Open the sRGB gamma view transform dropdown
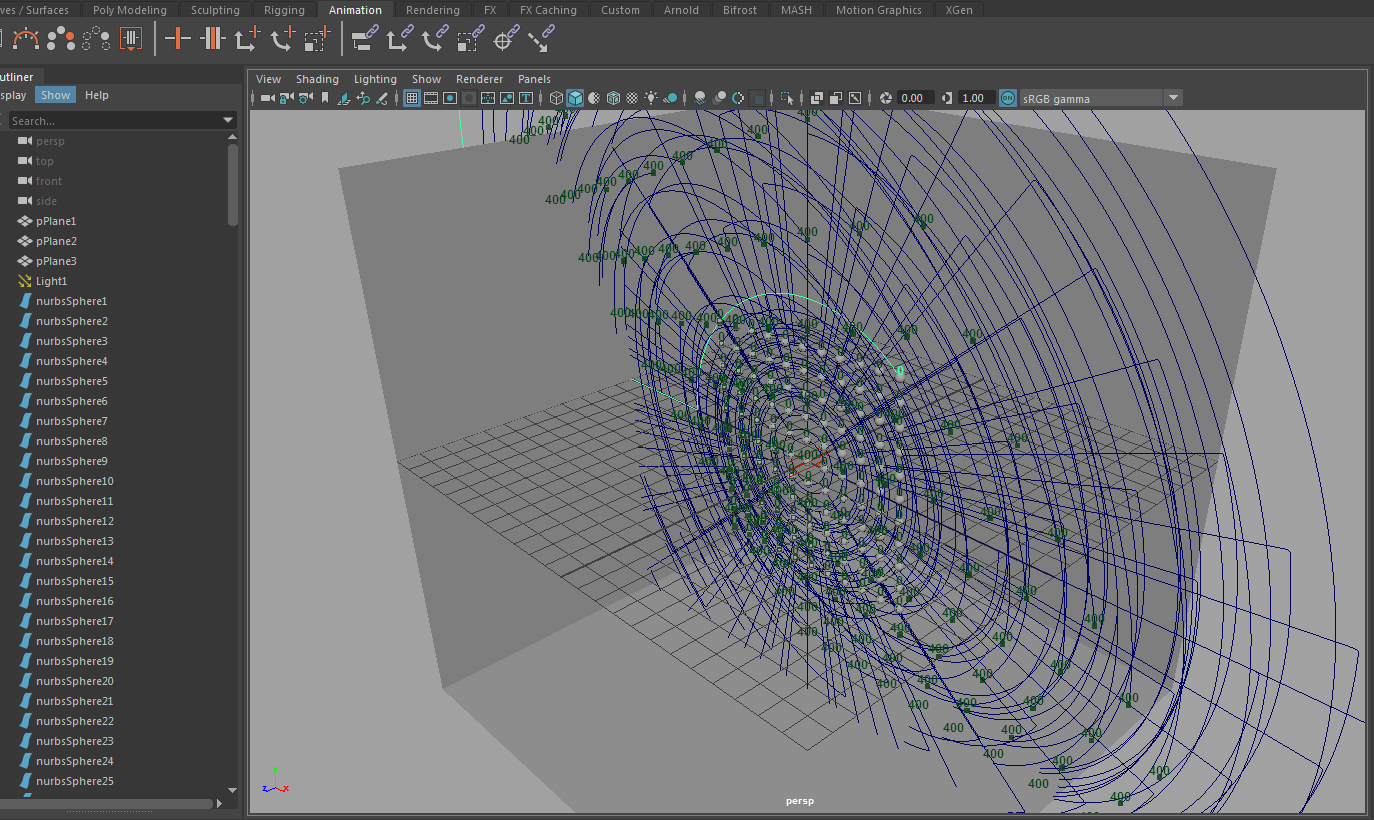This screenshot has height=820, width=1374. 1172,98
